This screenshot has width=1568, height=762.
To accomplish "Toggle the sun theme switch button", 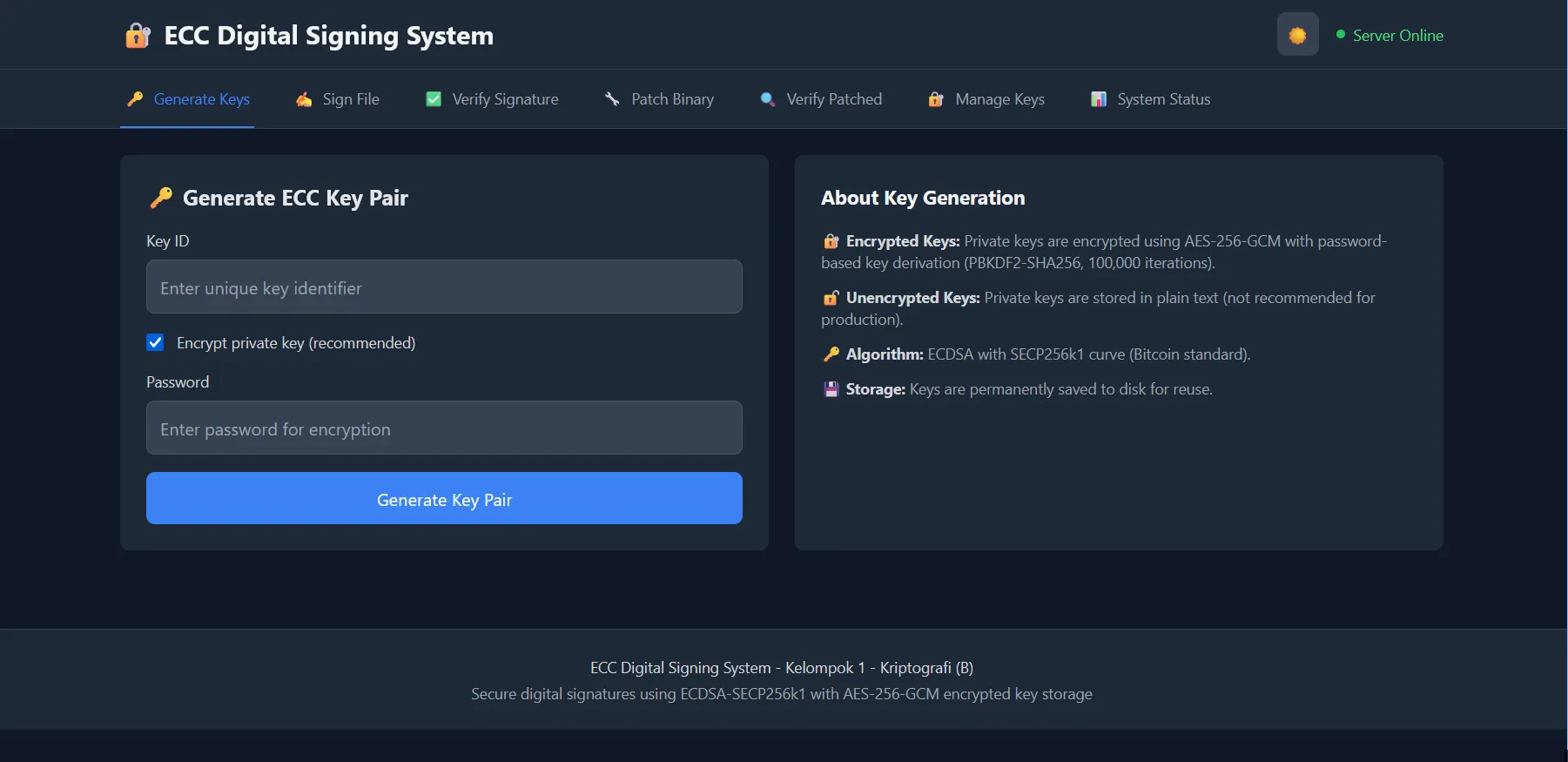I will [1297, 35].
